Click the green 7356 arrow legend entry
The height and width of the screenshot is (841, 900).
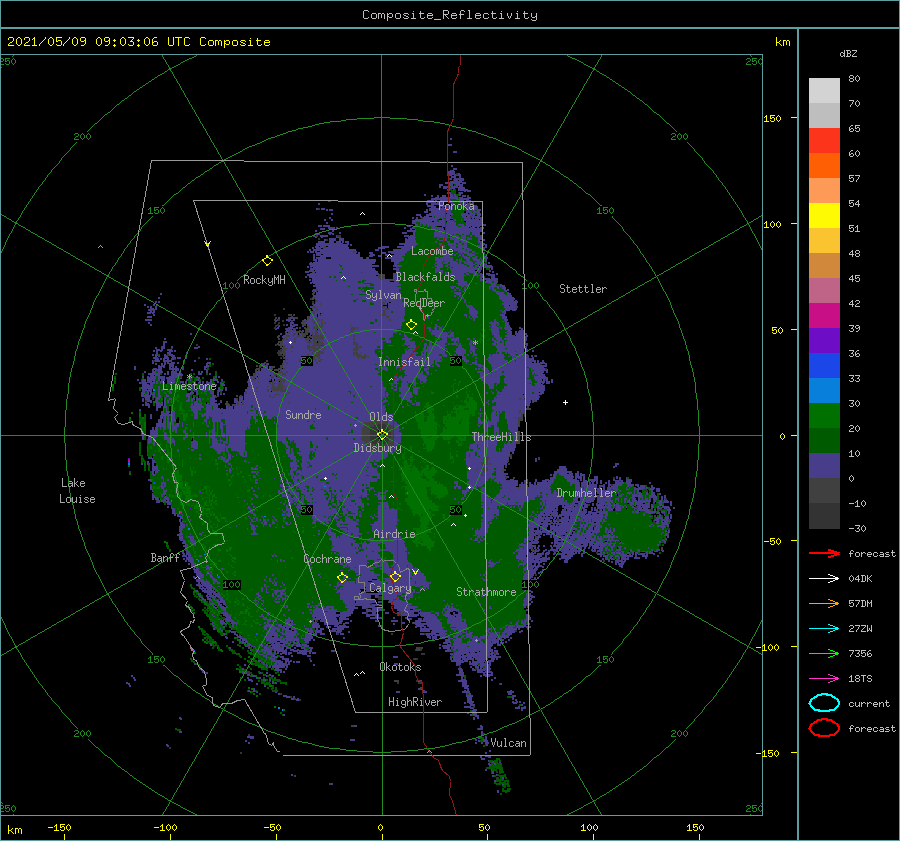coord(824,653)
